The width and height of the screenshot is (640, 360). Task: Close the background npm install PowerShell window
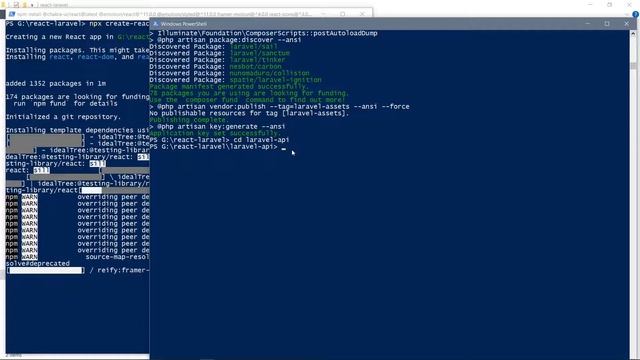[362, 14]
